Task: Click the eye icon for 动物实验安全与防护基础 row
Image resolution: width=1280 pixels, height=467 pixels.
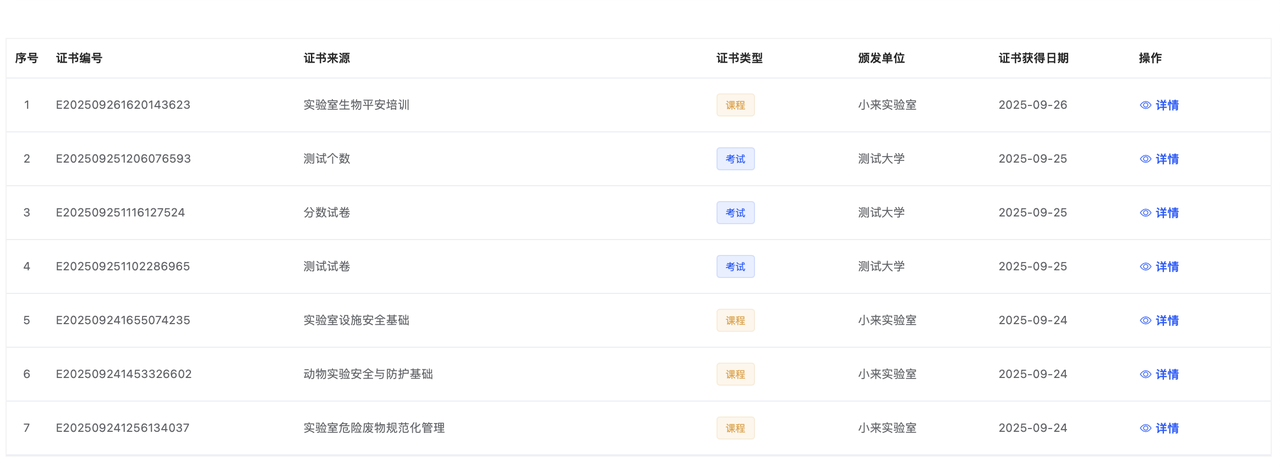Action: click(1145, 375)
